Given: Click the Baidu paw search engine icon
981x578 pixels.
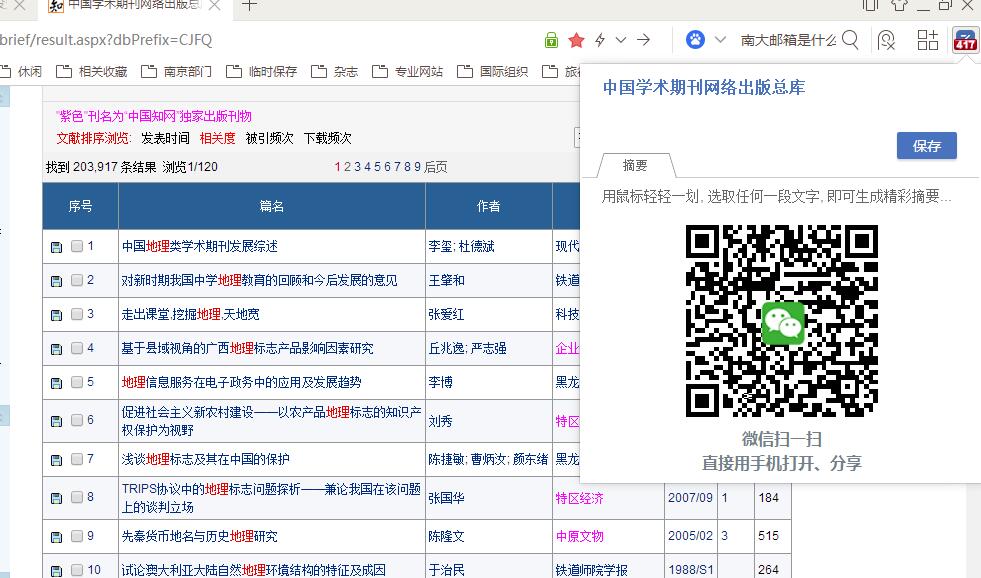Looking at the screenshot, I should 695,39.
